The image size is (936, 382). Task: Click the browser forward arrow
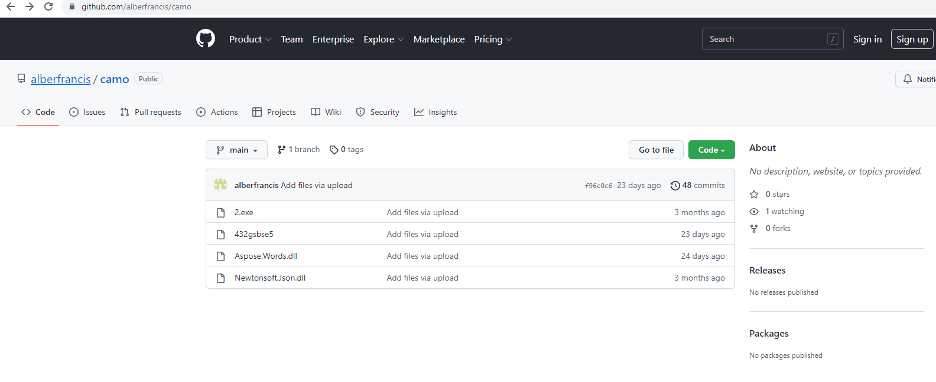point(29,7)
